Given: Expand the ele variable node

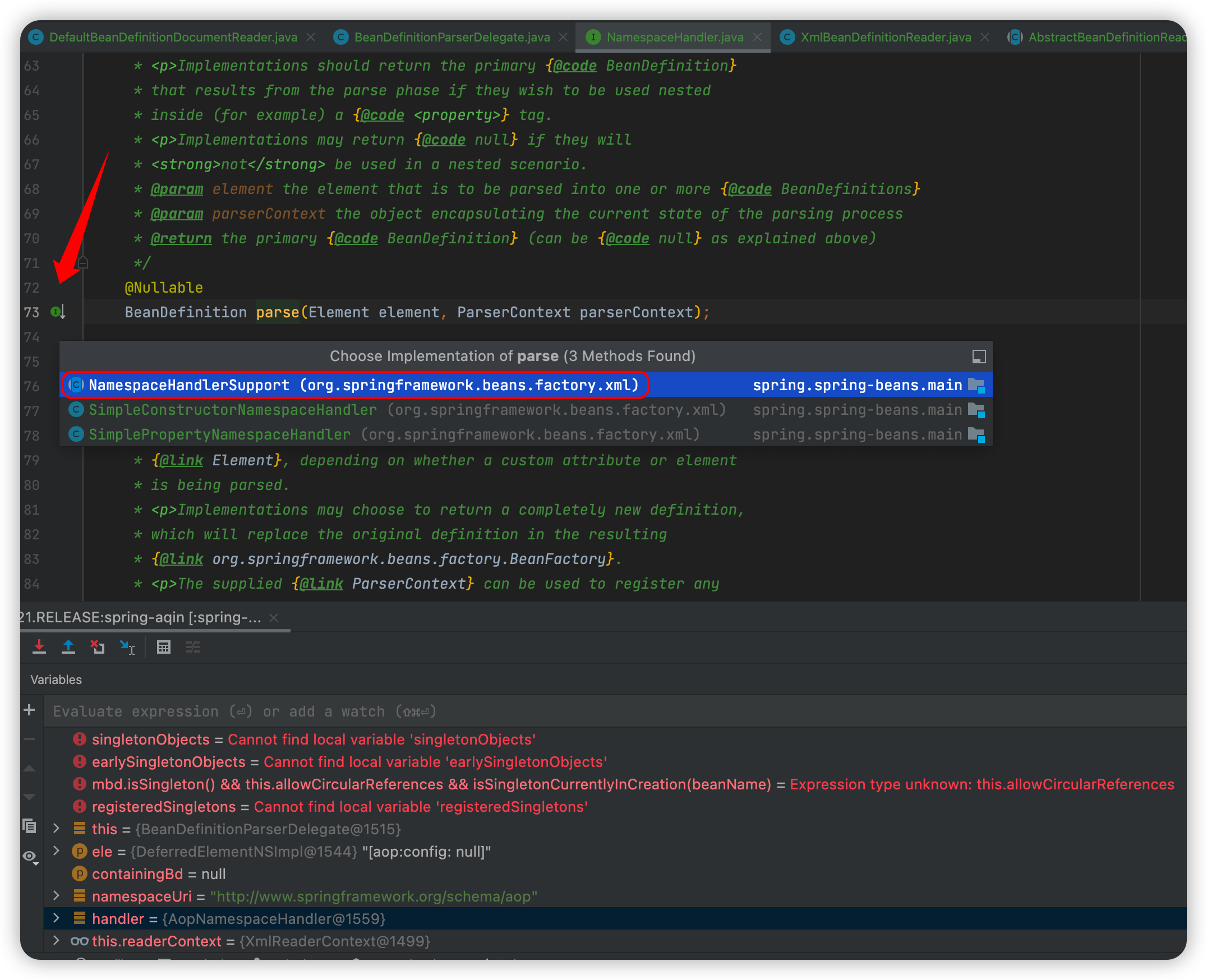Looking at the screenshot, I should (x=57, y=850).
